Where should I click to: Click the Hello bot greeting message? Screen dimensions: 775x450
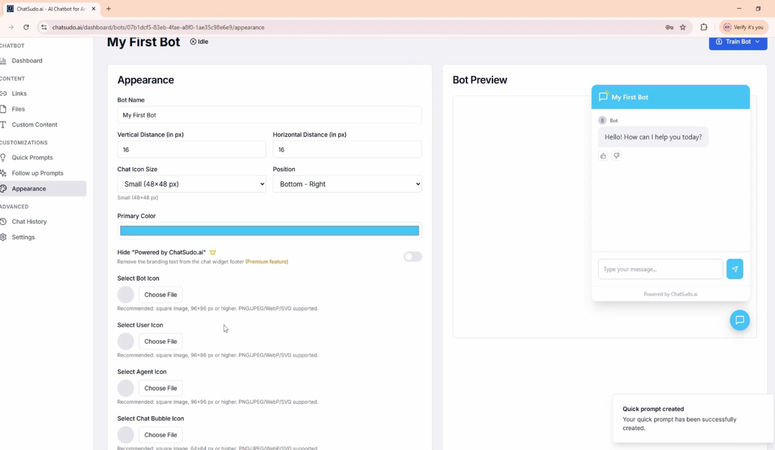tap(653, 137)
